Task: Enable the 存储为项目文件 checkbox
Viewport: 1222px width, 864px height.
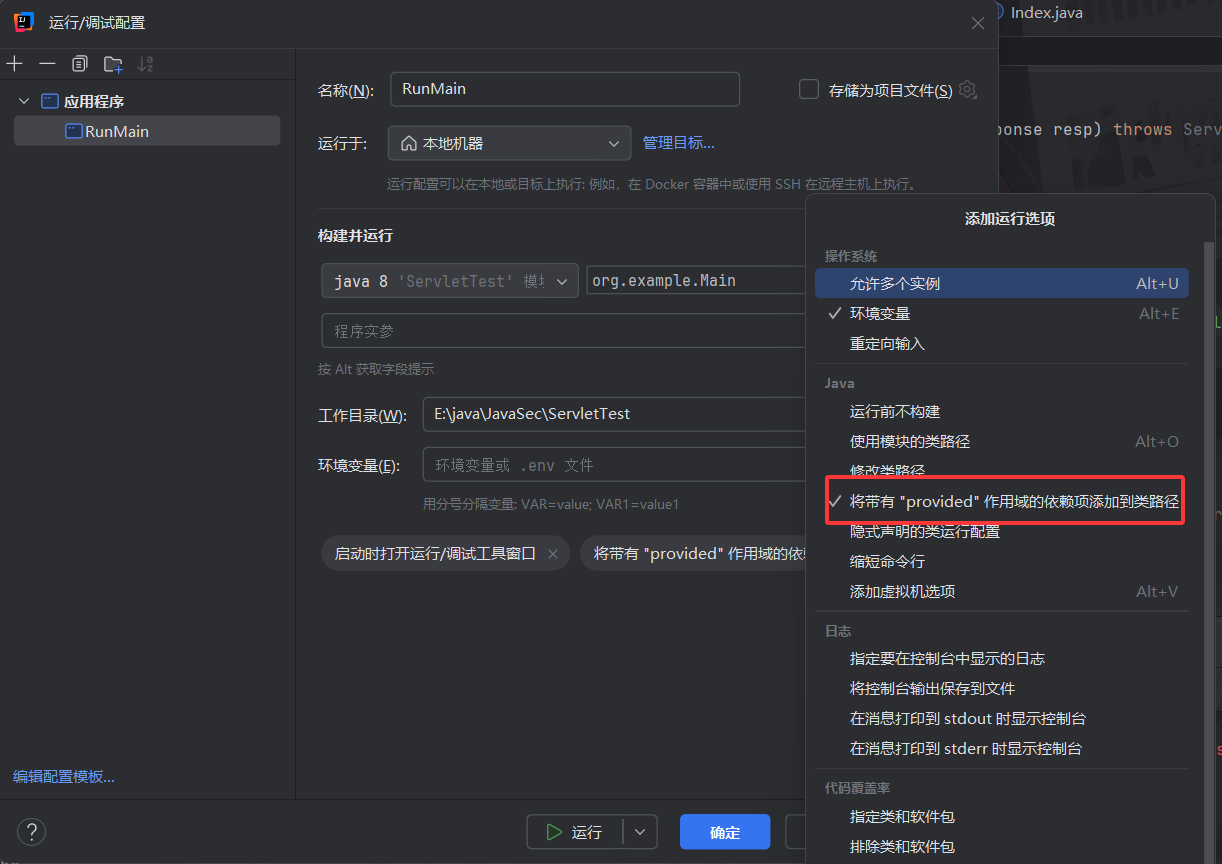Action: coord(809,90)
